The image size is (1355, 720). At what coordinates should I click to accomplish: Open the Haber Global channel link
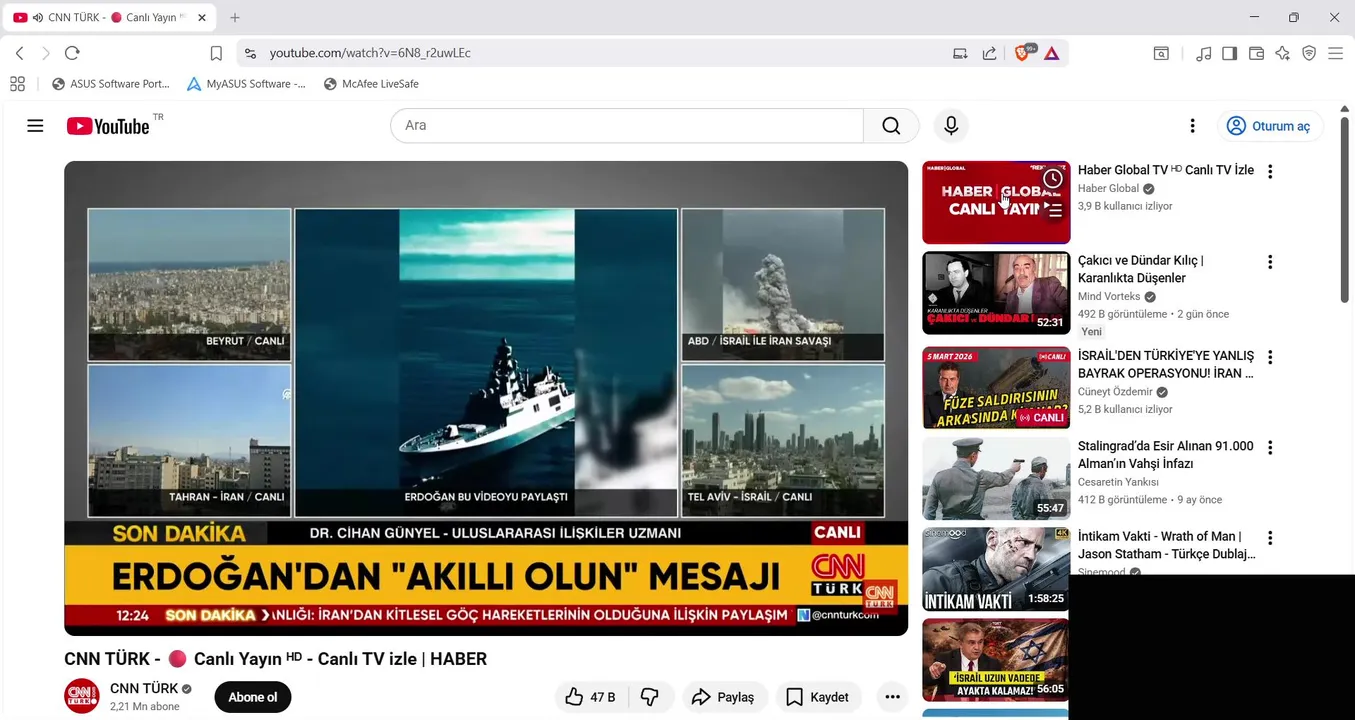click(x=1109, y=189)
